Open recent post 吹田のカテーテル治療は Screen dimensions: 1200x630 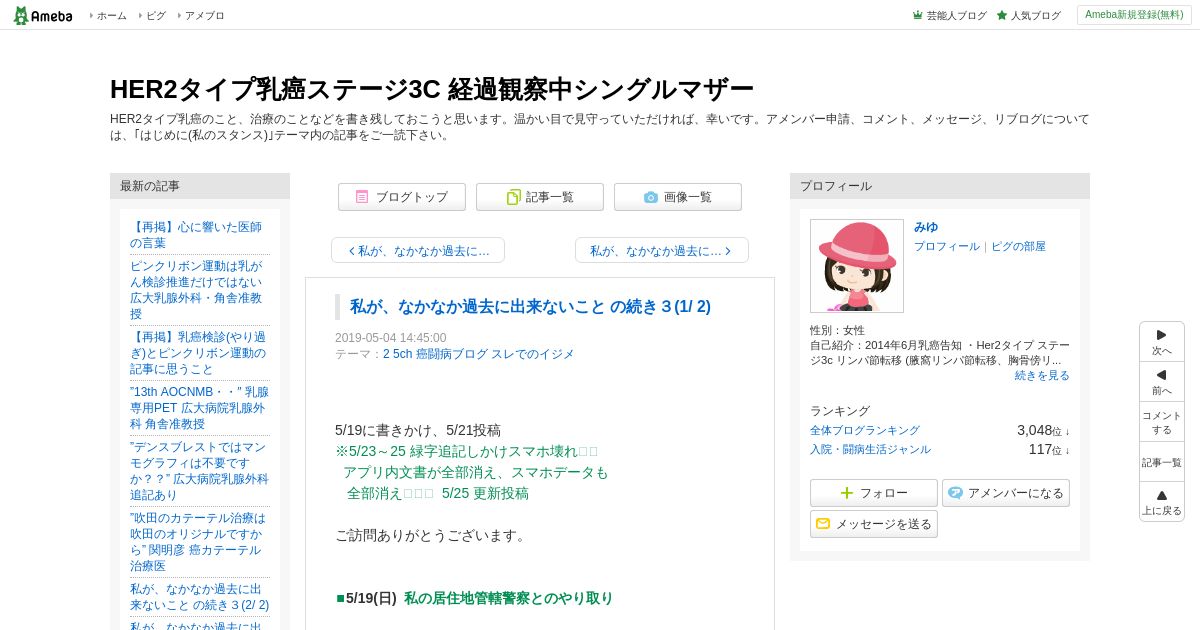(x=198, y=542)
